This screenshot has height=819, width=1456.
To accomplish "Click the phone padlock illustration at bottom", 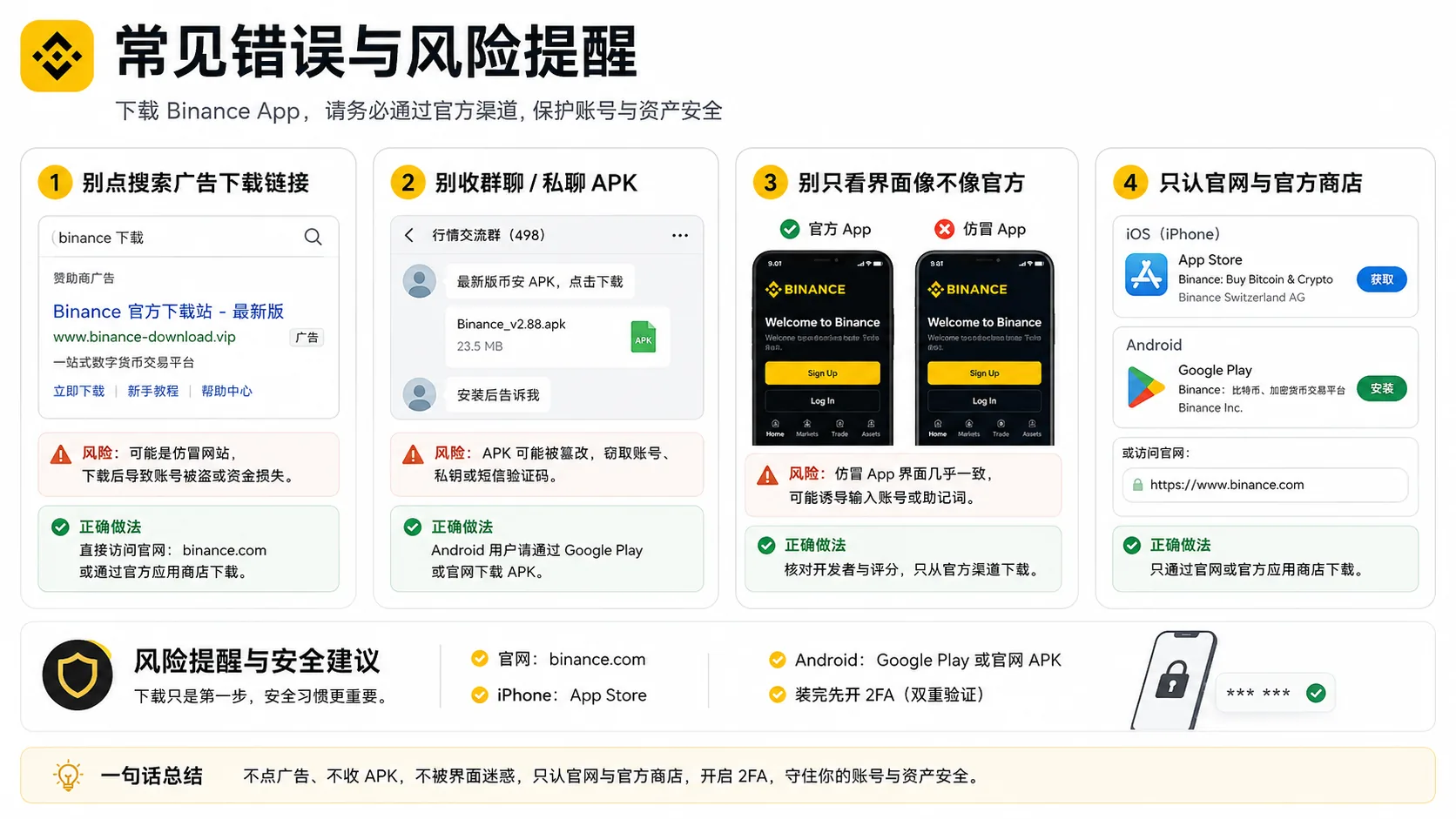I will click(x=1173, y=680).
